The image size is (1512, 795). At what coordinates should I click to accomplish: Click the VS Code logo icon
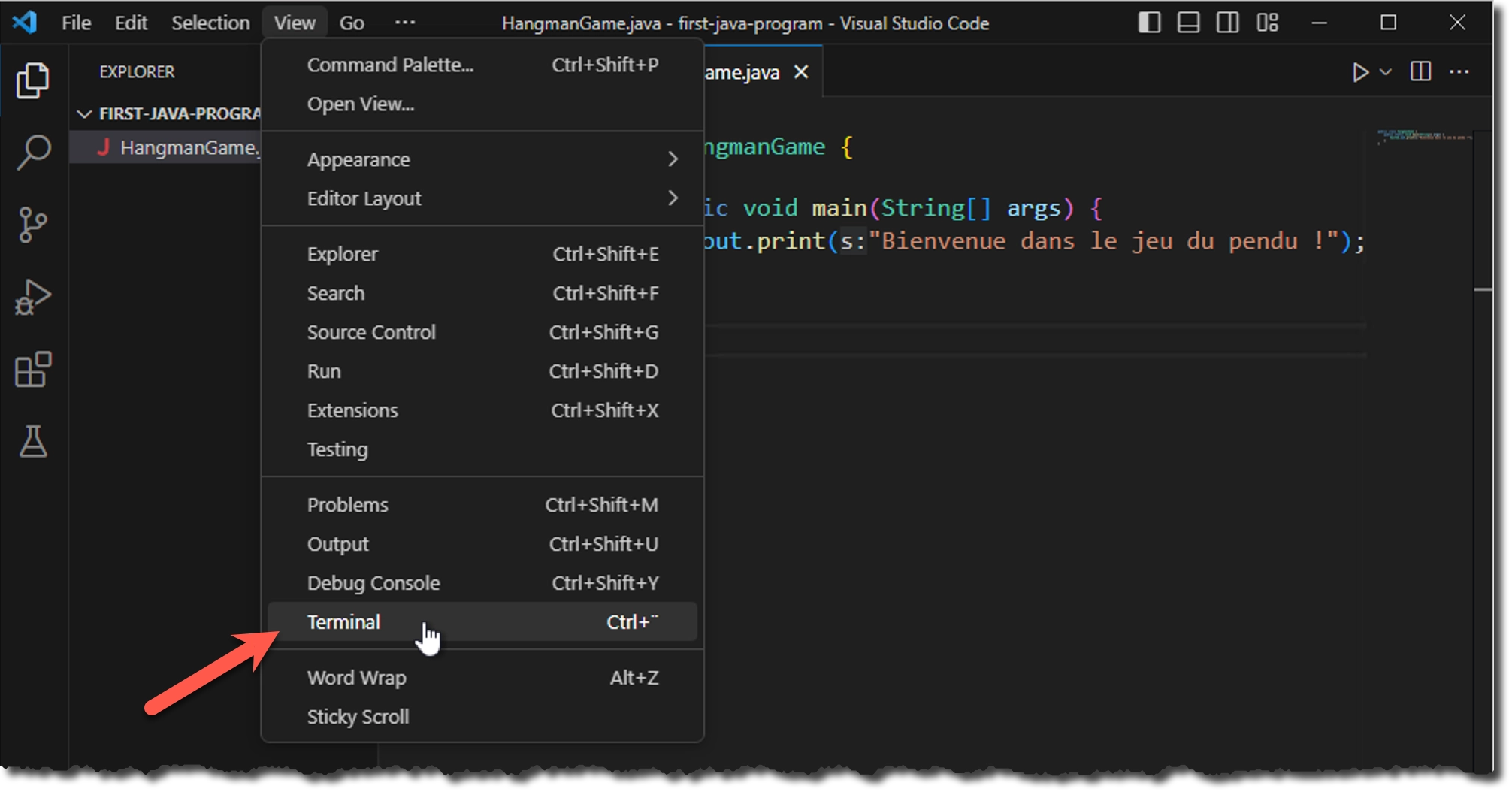coord(25,23)
